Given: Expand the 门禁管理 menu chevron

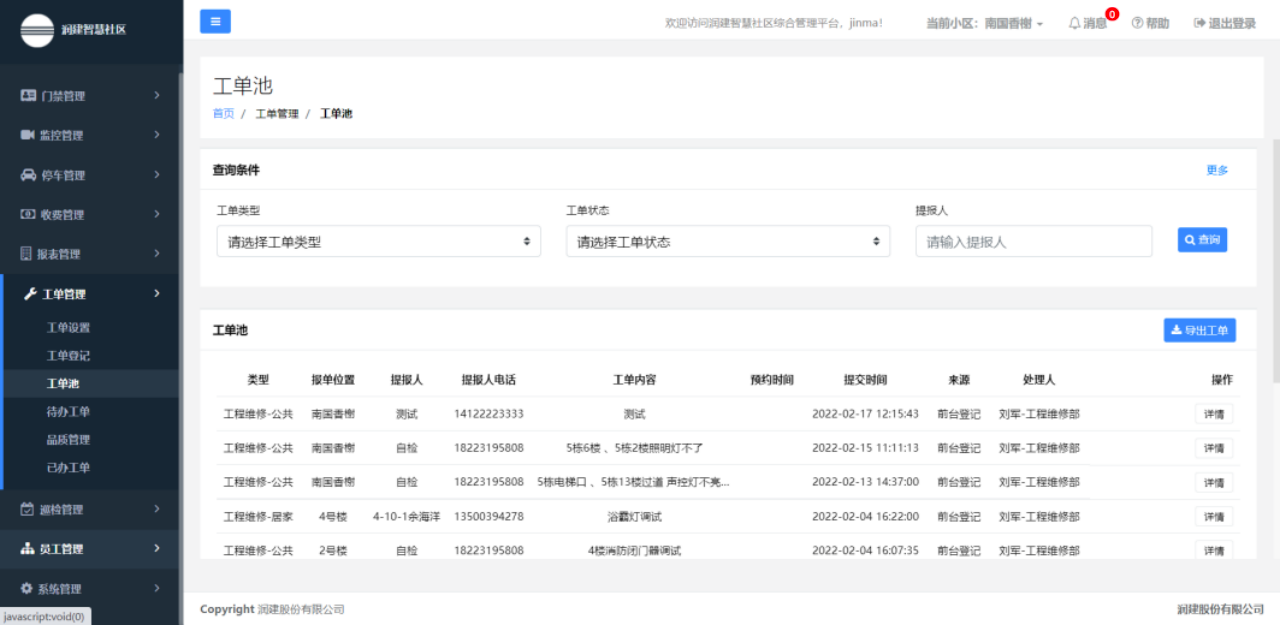Looking at the screenshot, I should pos(157,96).
